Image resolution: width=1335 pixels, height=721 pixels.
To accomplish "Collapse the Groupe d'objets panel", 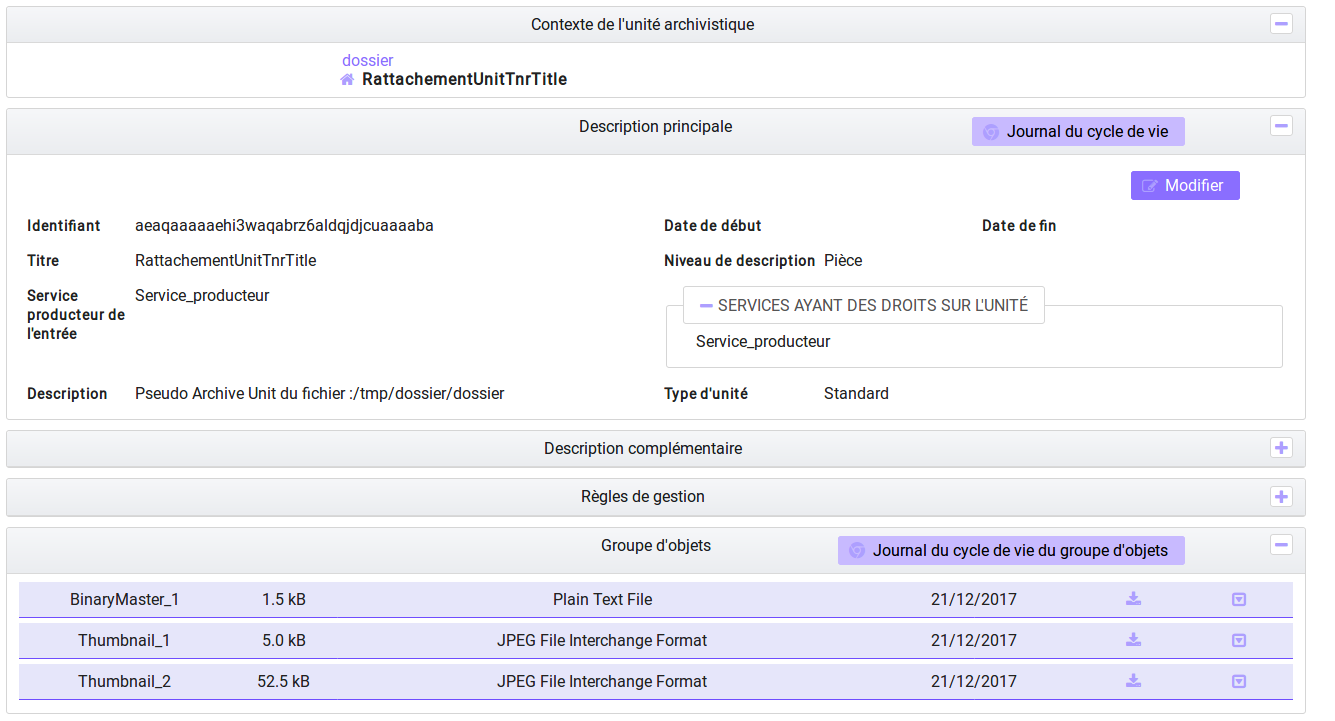I will click(1281, 545).
